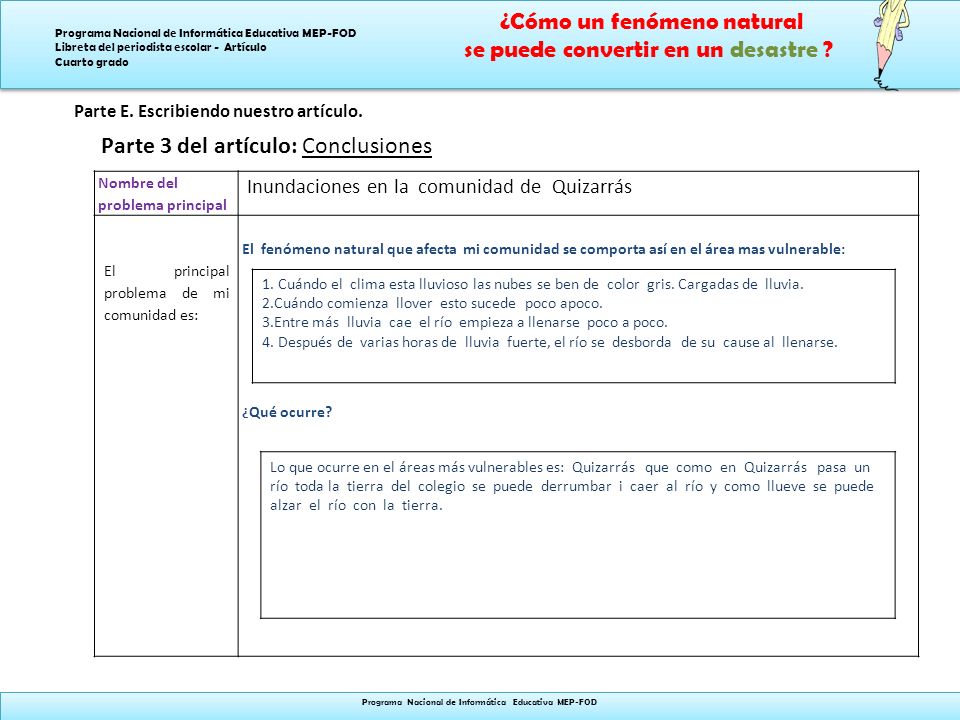
Task: Click 'Programa Nacional de Informática Educativa MEP-FOD' header line
Action: (x=206, y=33)
